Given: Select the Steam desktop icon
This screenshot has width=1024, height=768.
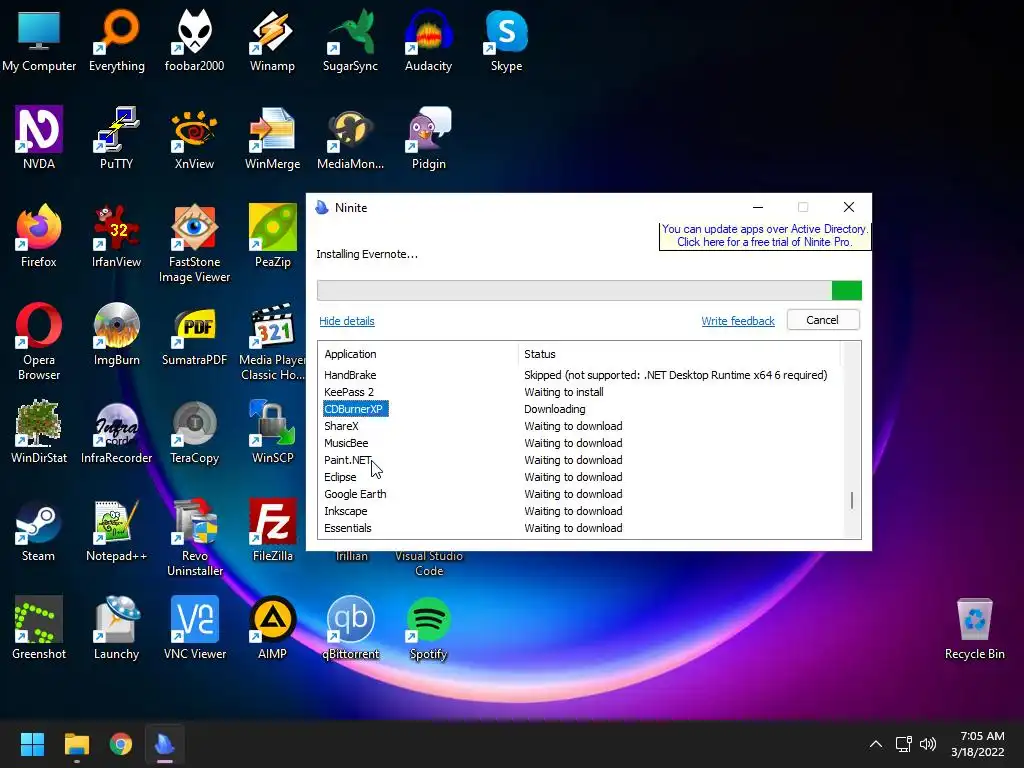Looking at the screenshot, I should [x=39, y=530].
